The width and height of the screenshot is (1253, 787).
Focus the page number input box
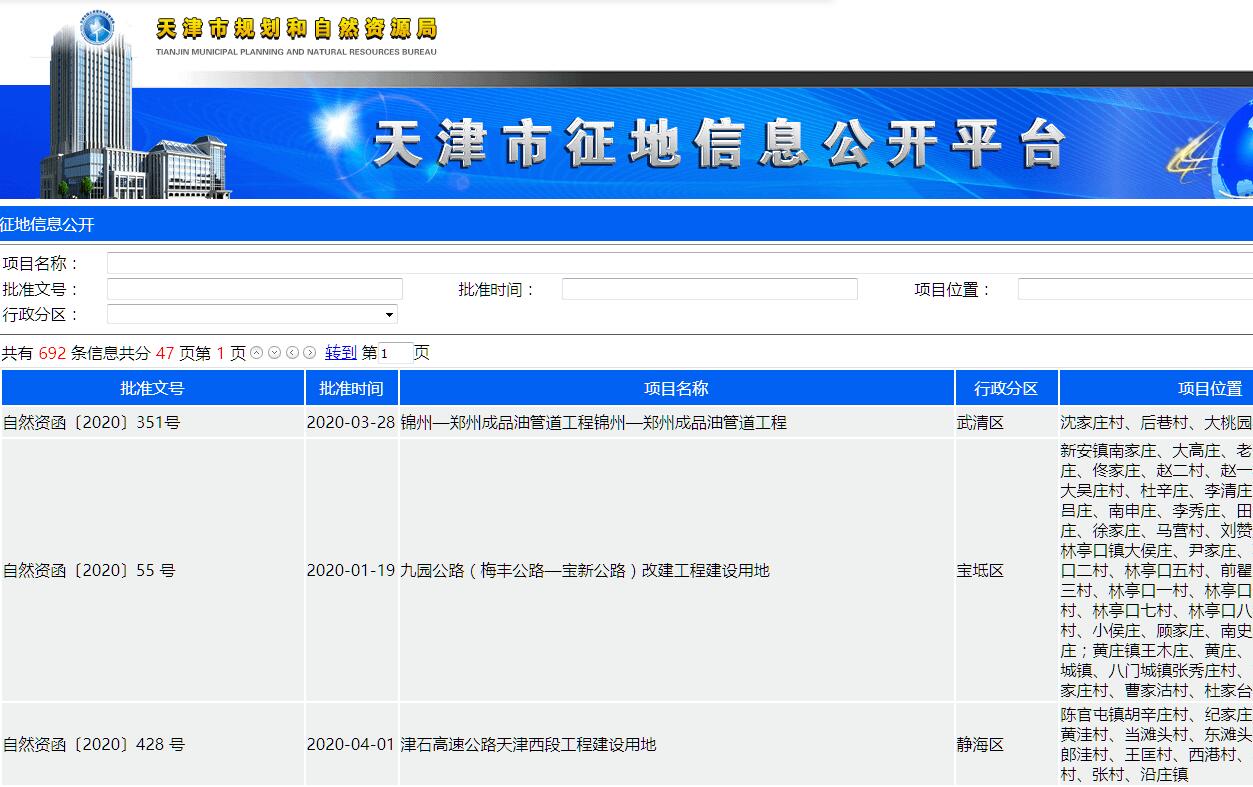point(395,353)
